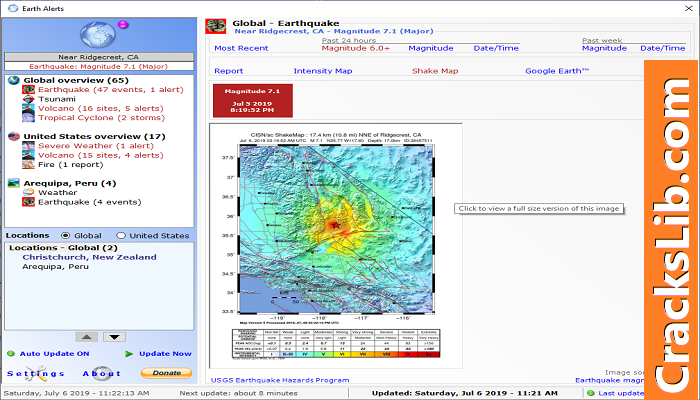This screenshot has width=700, height=400.
Task: Click the Update Now link
Action: pyautogui.click(x=165, y=354)
